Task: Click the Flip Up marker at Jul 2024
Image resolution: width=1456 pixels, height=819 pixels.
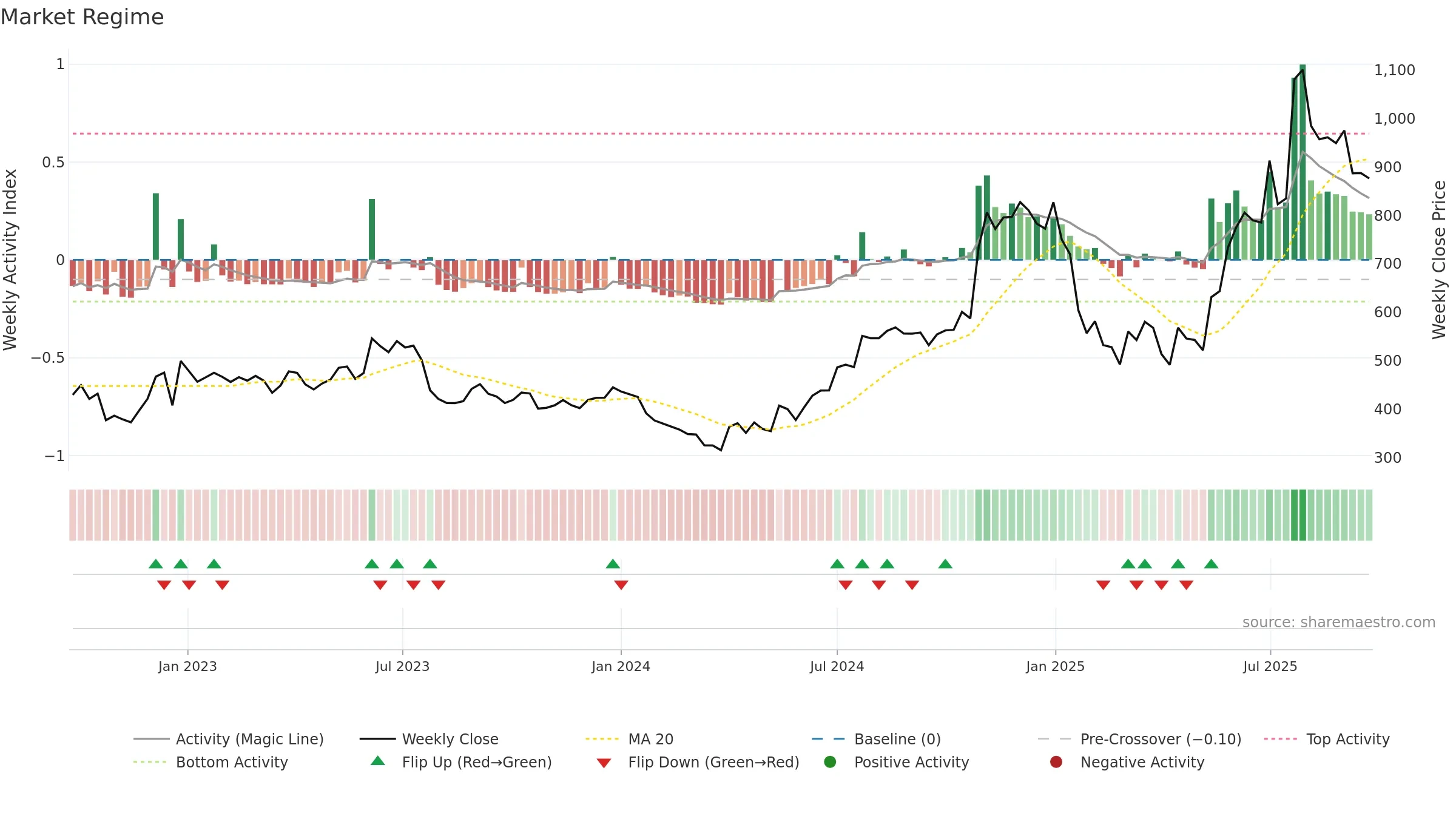Action: [837, 564]
